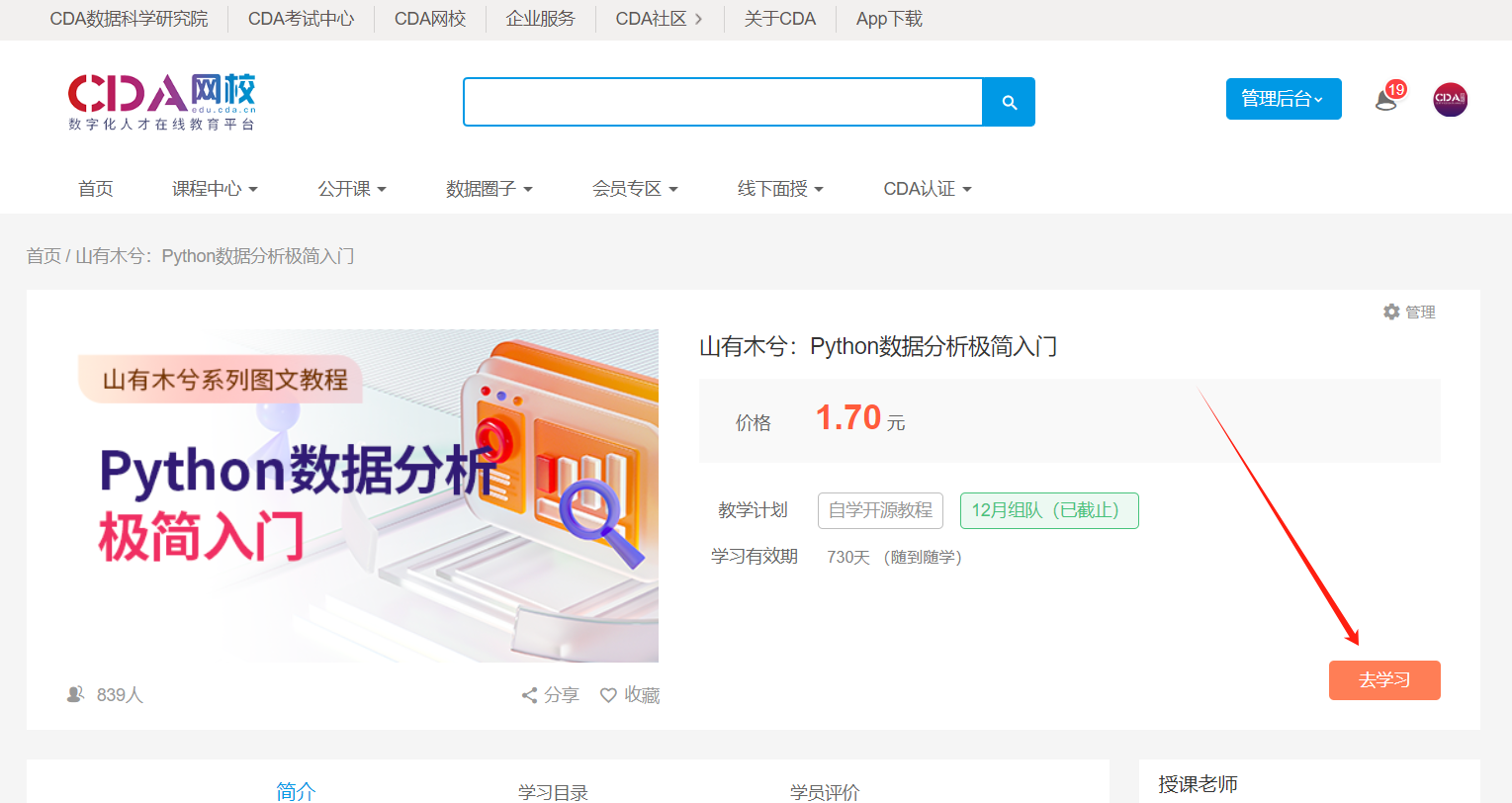Expand the 数据圈子 menu
The width and height of the screenshot is (1512, 803).
click(489, 189)
